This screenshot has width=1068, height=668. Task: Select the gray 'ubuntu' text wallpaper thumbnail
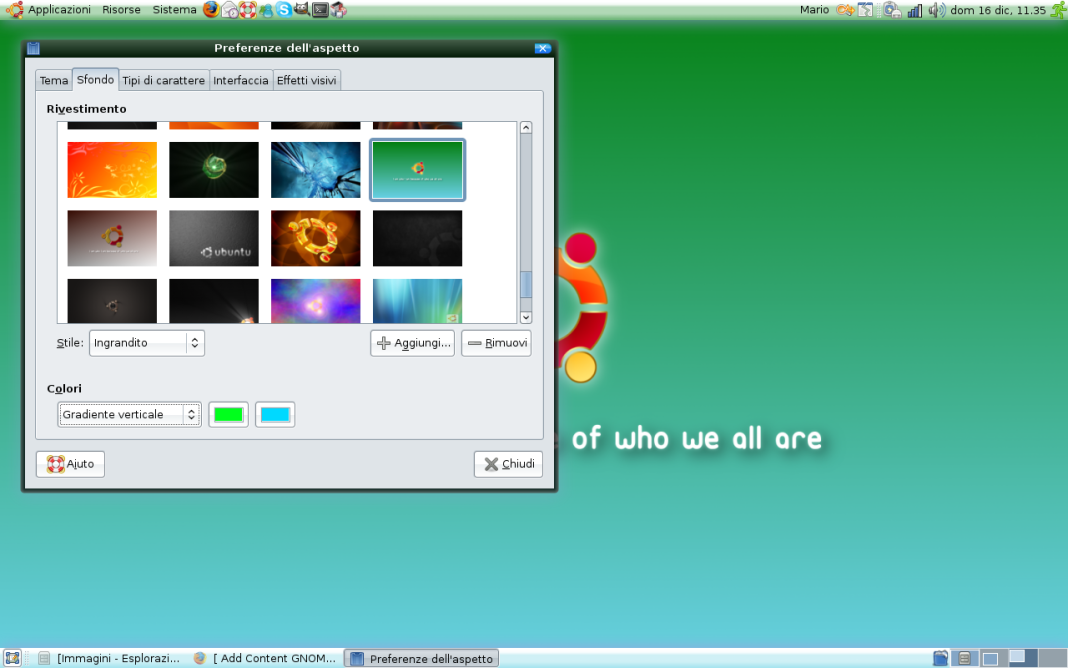[x=214, y=238]
